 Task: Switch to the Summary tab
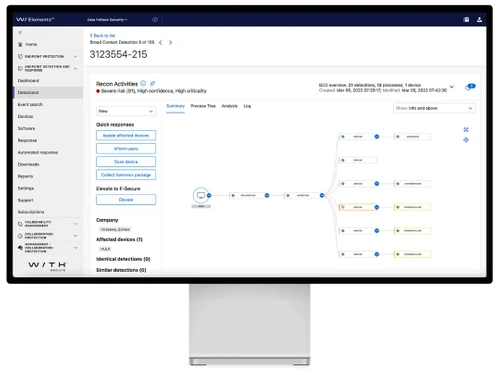pos(175,106)
